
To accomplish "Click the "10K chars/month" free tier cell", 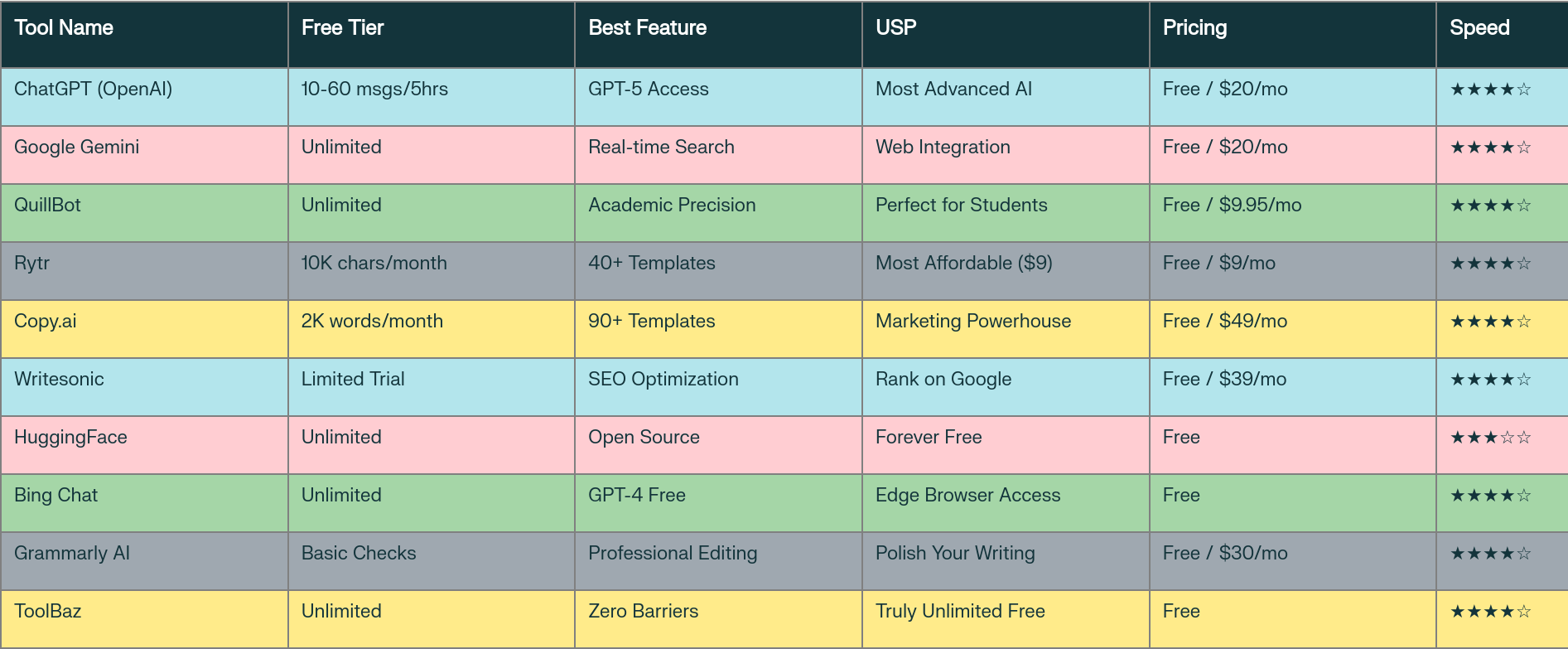I will pyautogui.click(x=374, y=264).
